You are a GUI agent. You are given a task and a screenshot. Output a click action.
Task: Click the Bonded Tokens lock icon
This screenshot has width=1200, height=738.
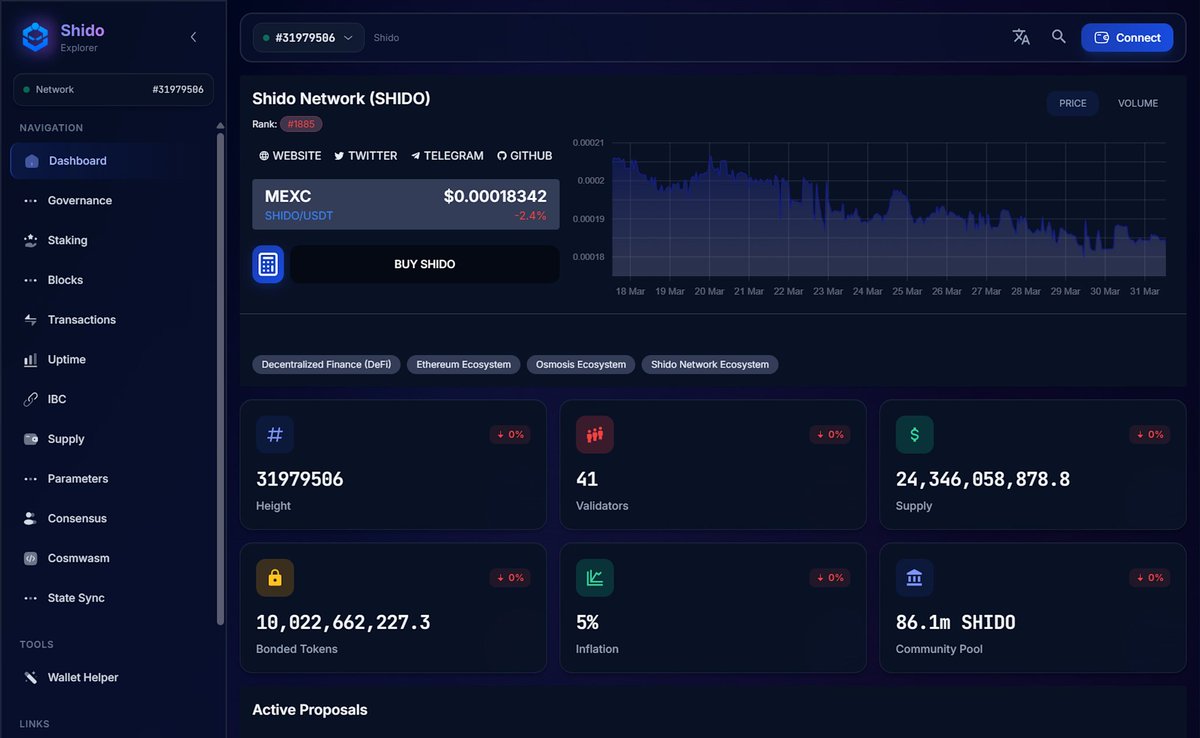pyautogui.click(x=275, y=577)
